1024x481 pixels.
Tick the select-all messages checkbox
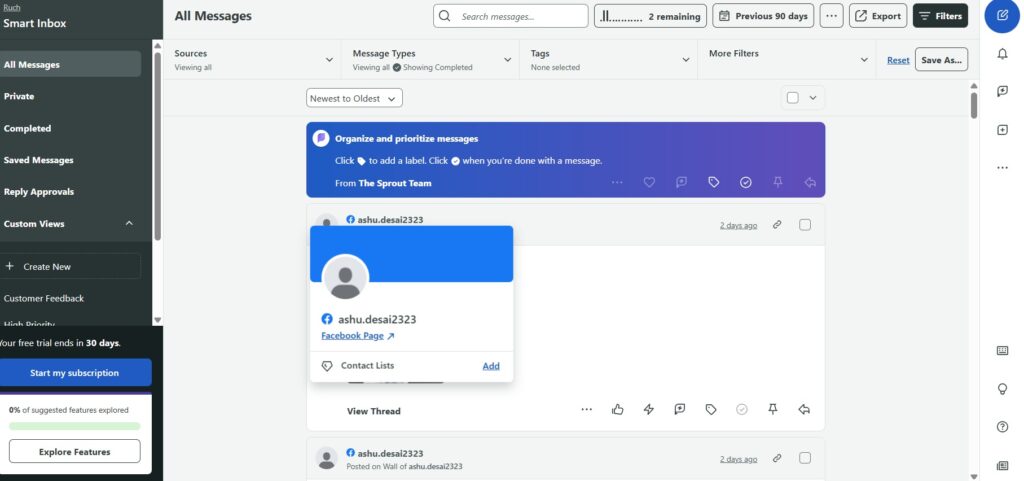(793, 98)
